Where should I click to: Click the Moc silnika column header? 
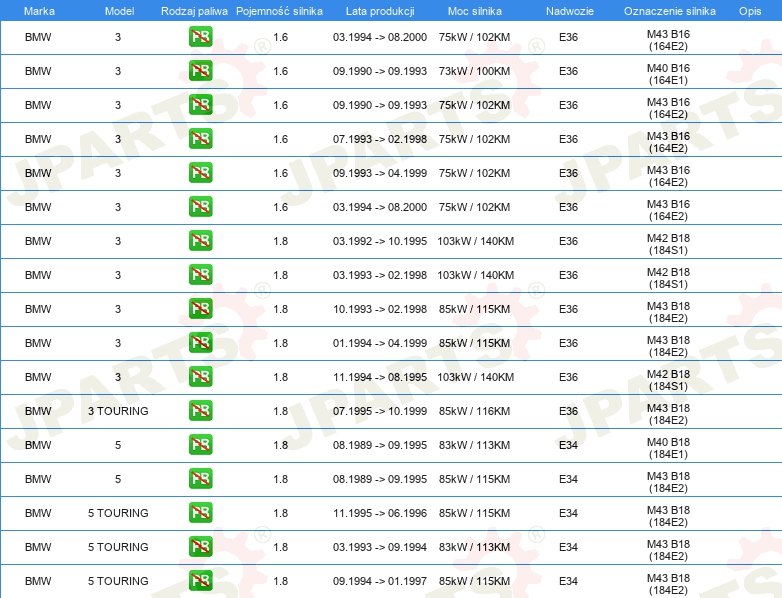pyautogui.click(x=475, y=11)
